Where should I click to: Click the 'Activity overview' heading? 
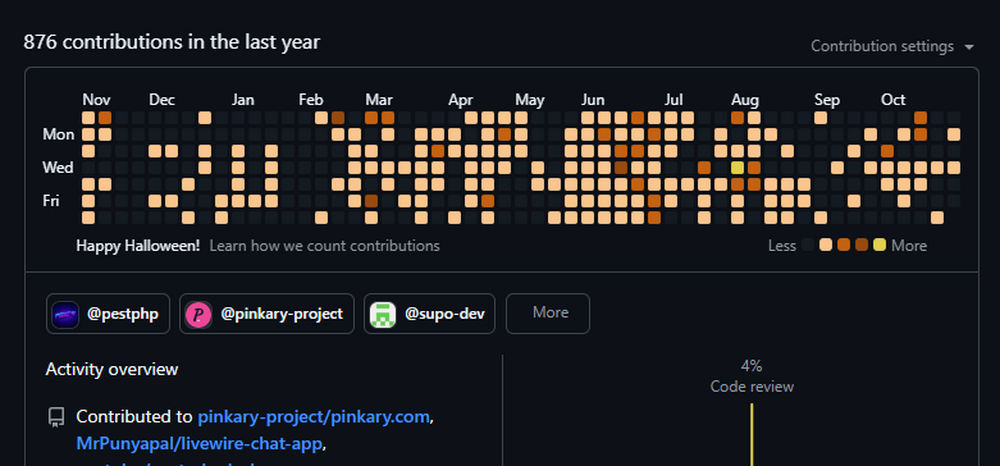point(112,369)
